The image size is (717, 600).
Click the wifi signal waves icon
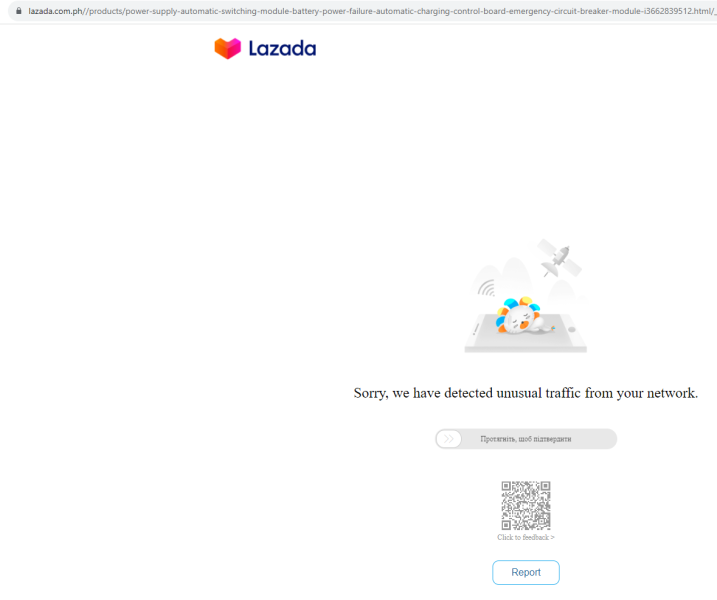[x=487, y=288]
